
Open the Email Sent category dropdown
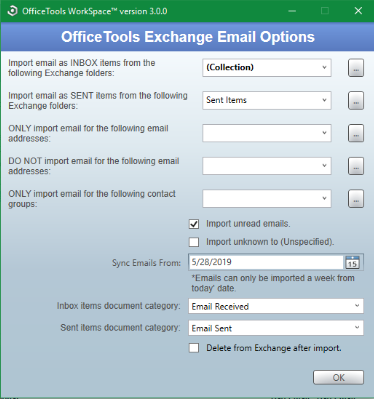276,328
